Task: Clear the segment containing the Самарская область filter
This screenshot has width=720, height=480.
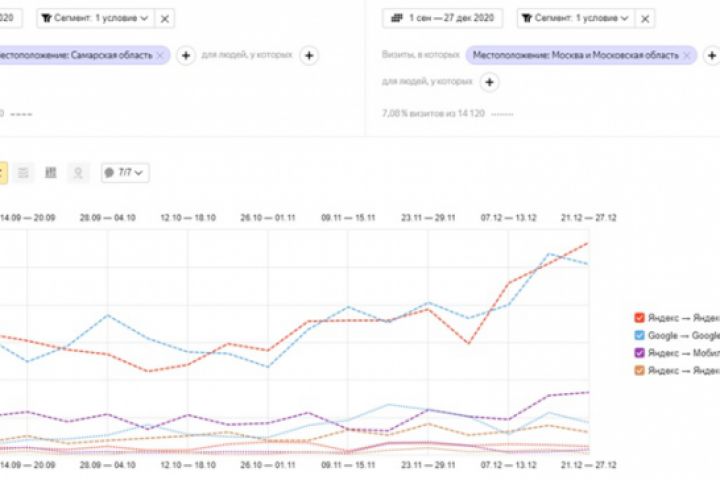Action: pyautogui.click(x=165, y=18)
